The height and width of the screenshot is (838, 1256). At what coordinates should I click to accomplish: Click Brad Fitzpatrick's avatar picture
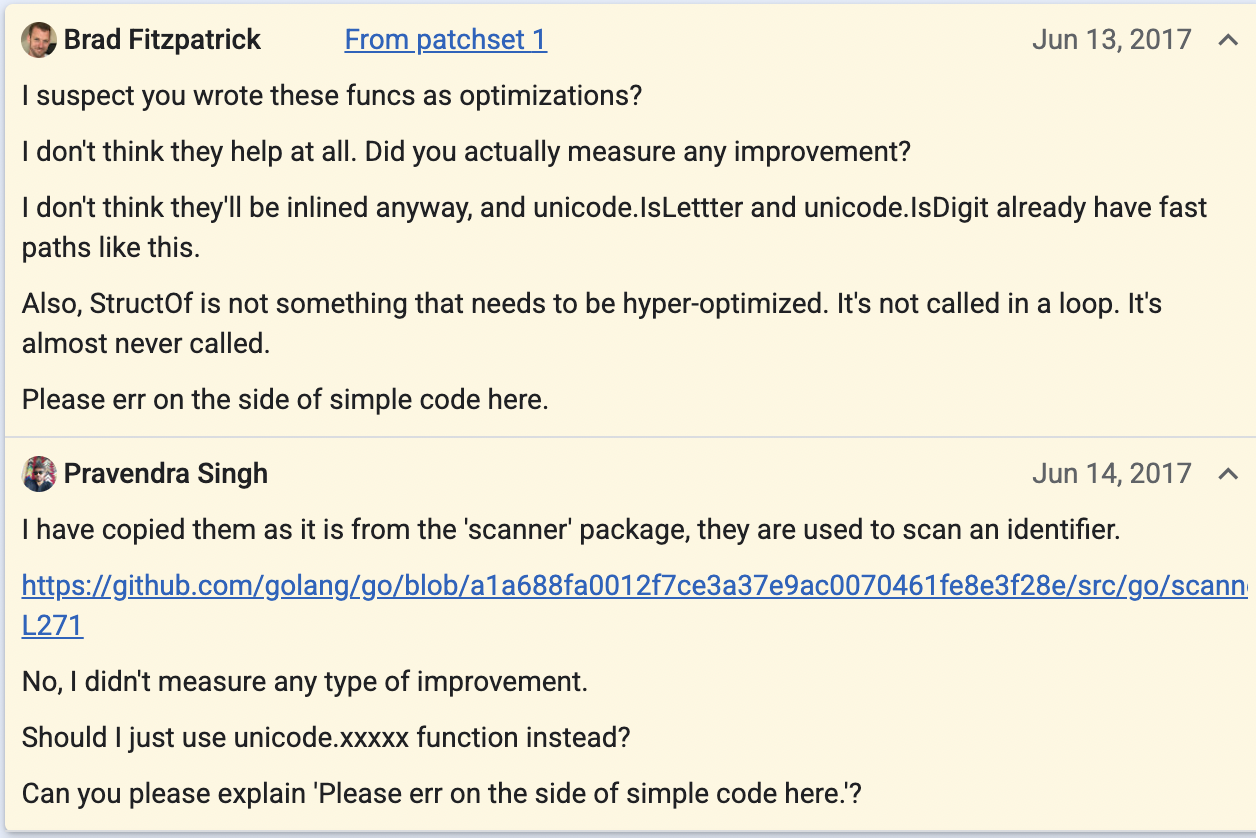[40, 40]
